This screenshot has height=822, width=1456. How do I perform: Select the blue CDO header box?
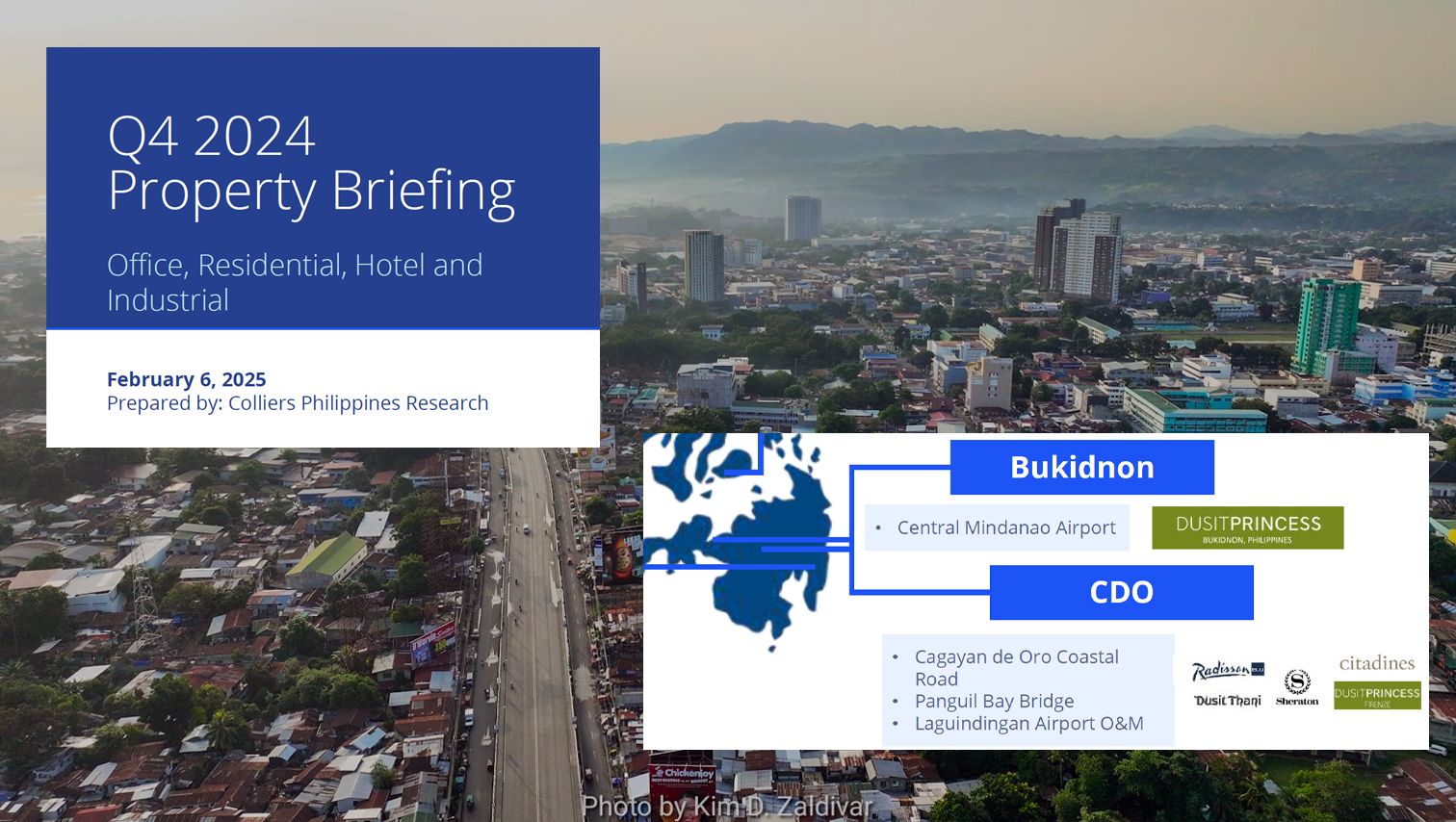point(1121,592)
